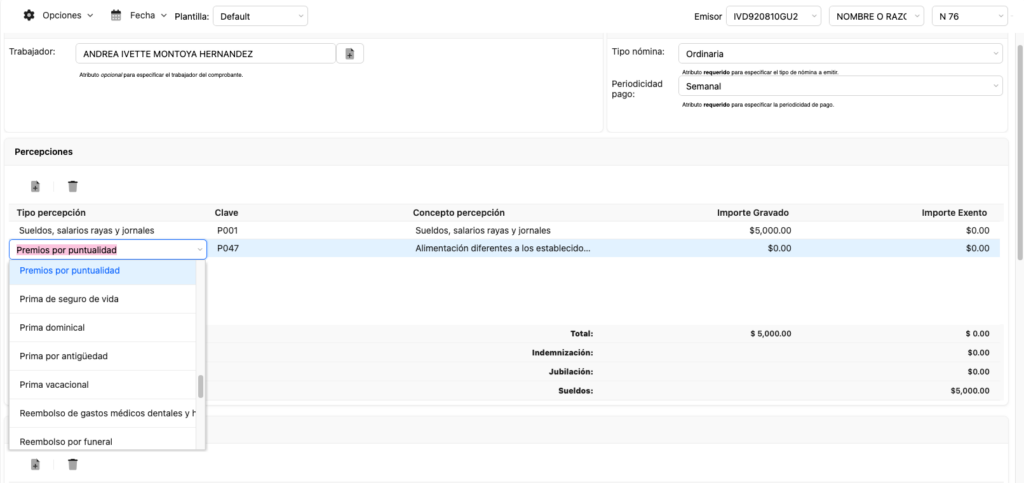Open the NOMBRE O RAZO dropdown
Image resolution: width=1024 pixels, height=483 pixels.
[x=876, y=16]
